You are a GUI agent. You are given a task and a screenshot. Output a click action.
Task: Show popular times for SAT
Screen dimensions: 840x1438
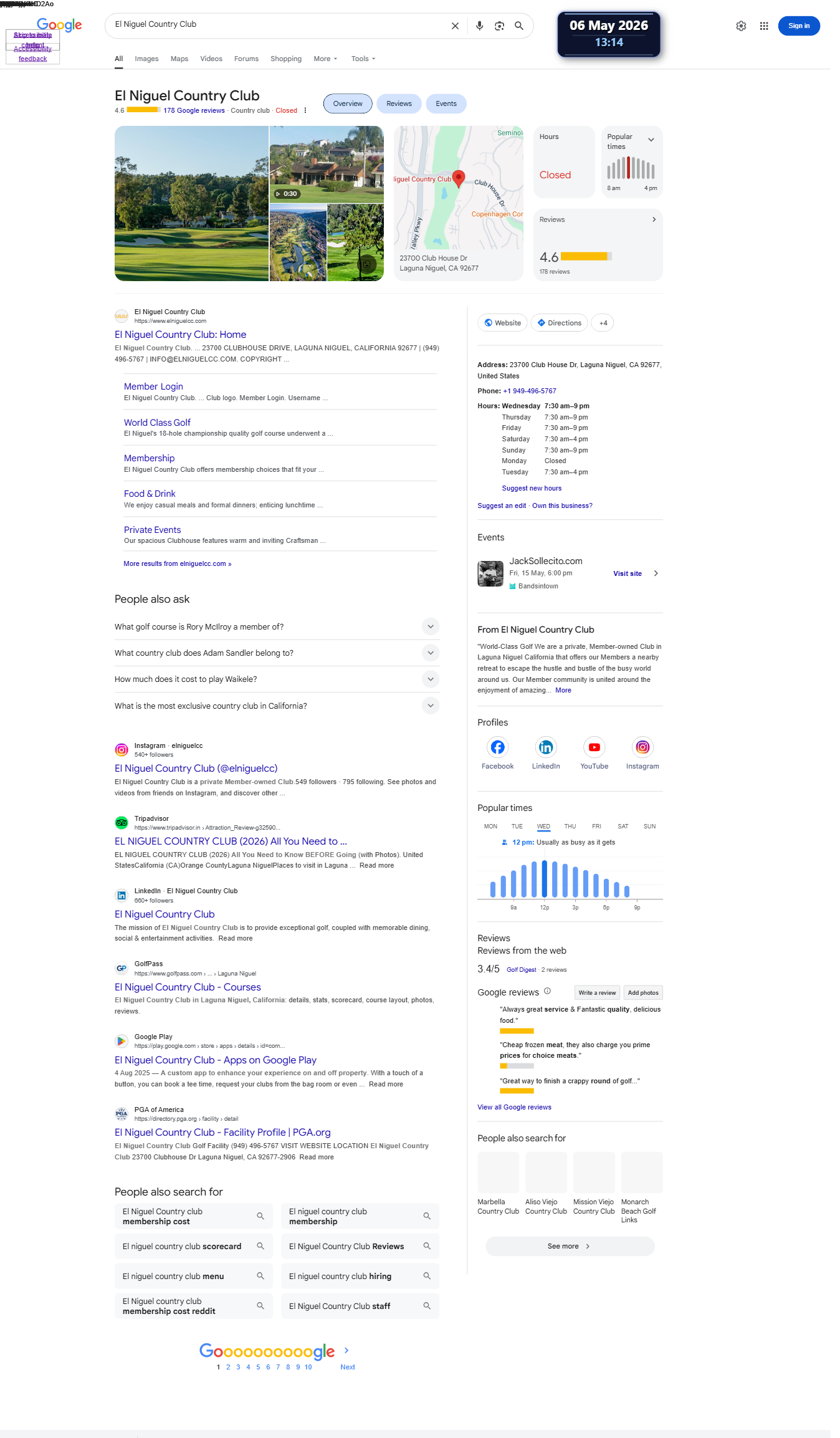pos(623,827)
